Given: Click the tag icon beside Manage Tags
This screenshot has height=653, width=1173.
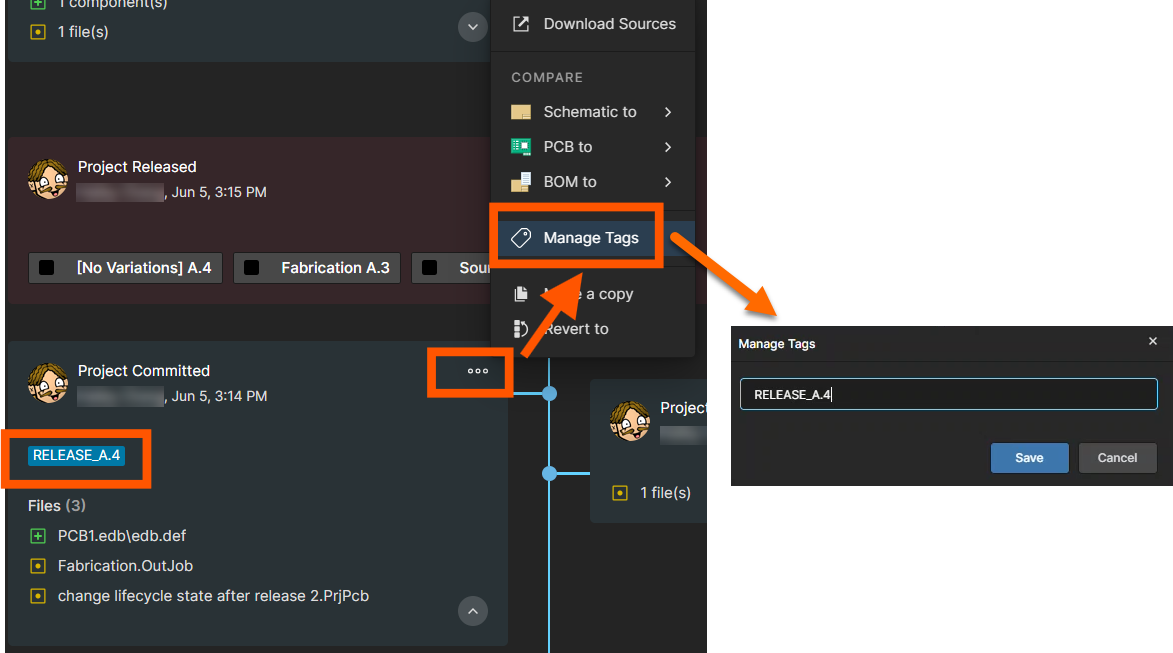Looking at the screenshot, I should coord(521,238).
